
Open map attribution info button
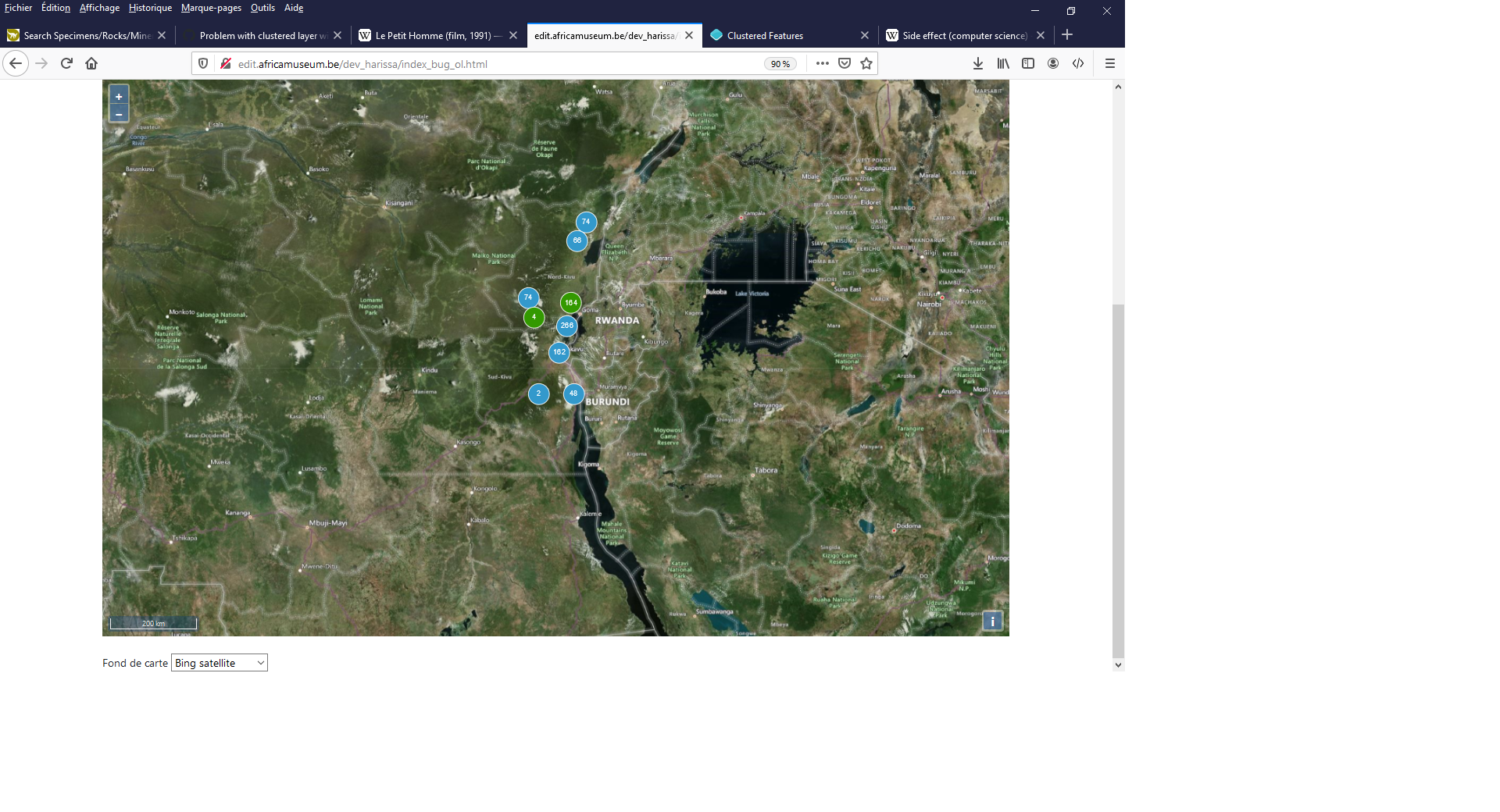[992, 621]
